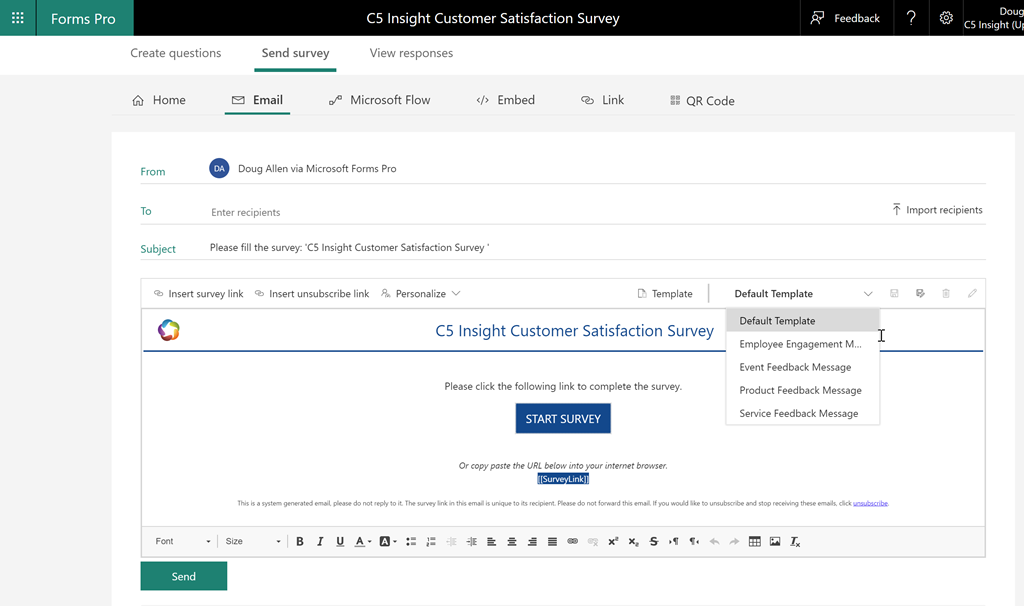The image size is (1024, 606).
Task: Click the unlink icon
Action: coord(593,541)
